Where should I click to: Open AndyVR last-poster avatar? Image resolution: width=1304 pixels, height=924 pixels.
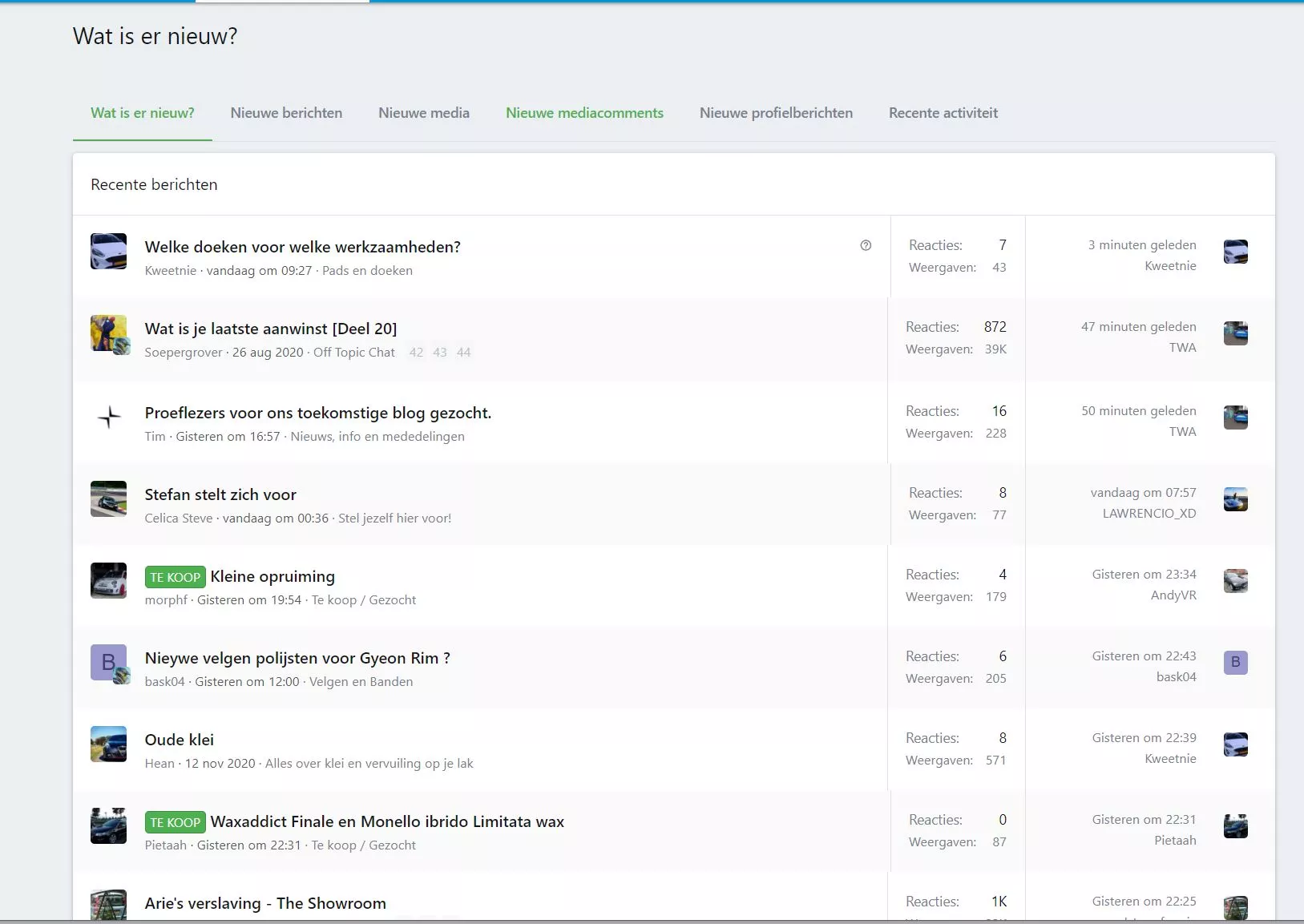[1236, 581]
